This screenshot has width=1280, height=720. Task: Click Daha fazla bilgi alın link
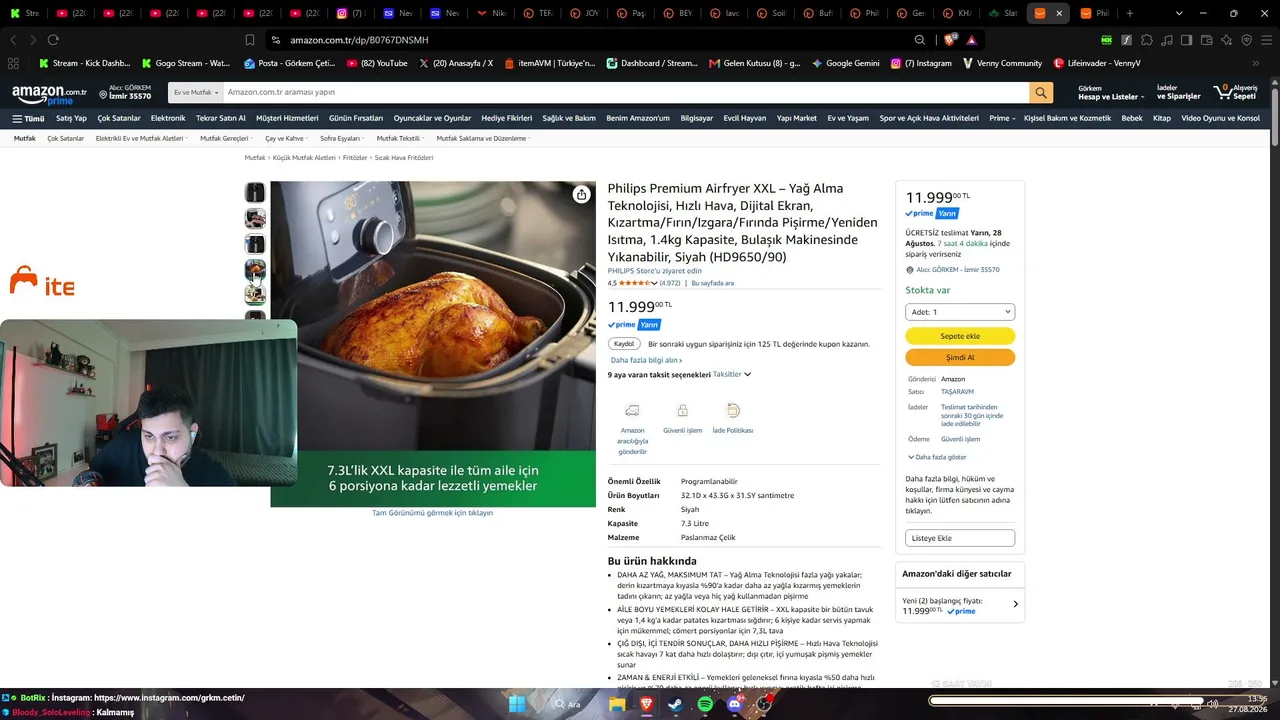[x=646, y=360]
